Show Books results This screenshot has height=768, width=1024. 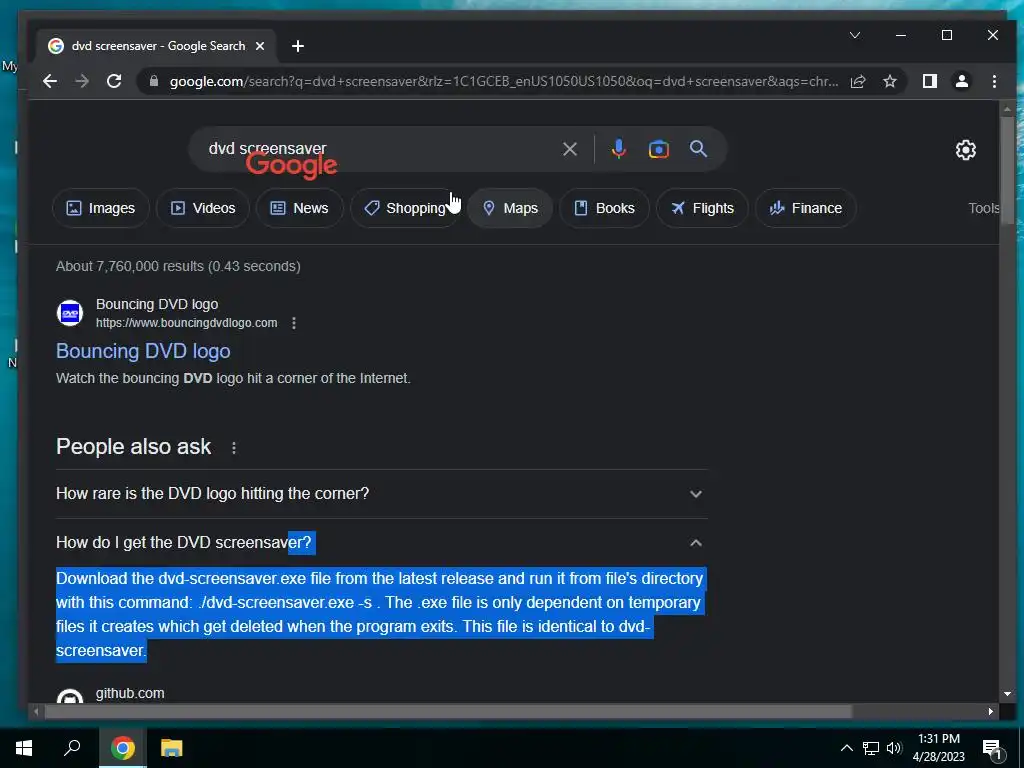coord(604,208)
